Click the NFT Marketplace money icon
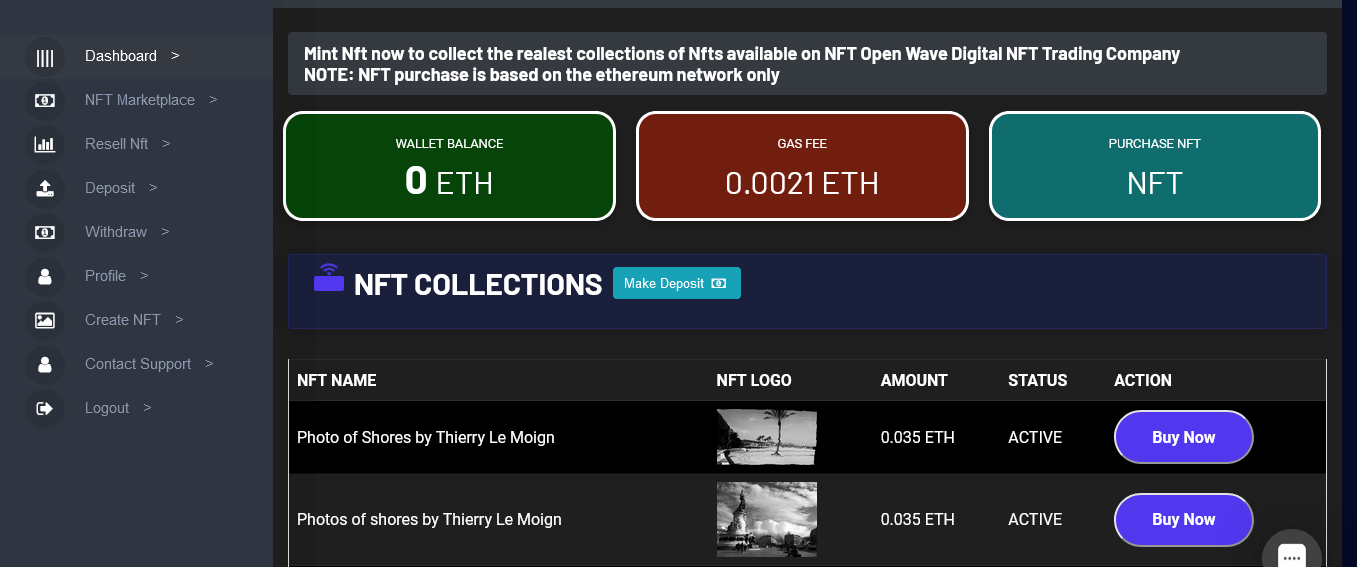The height and width of the screenshot is (567, 1357). click(x=45, y=101)
